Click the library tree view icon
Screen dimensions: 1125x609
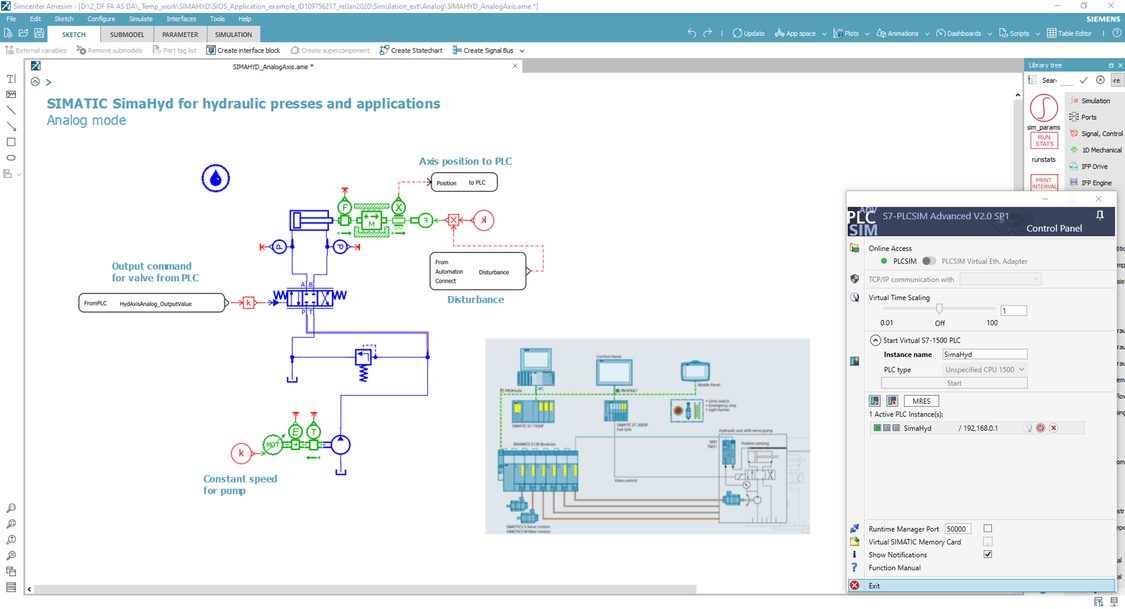pyautogui.click(x=1033, y=80)
